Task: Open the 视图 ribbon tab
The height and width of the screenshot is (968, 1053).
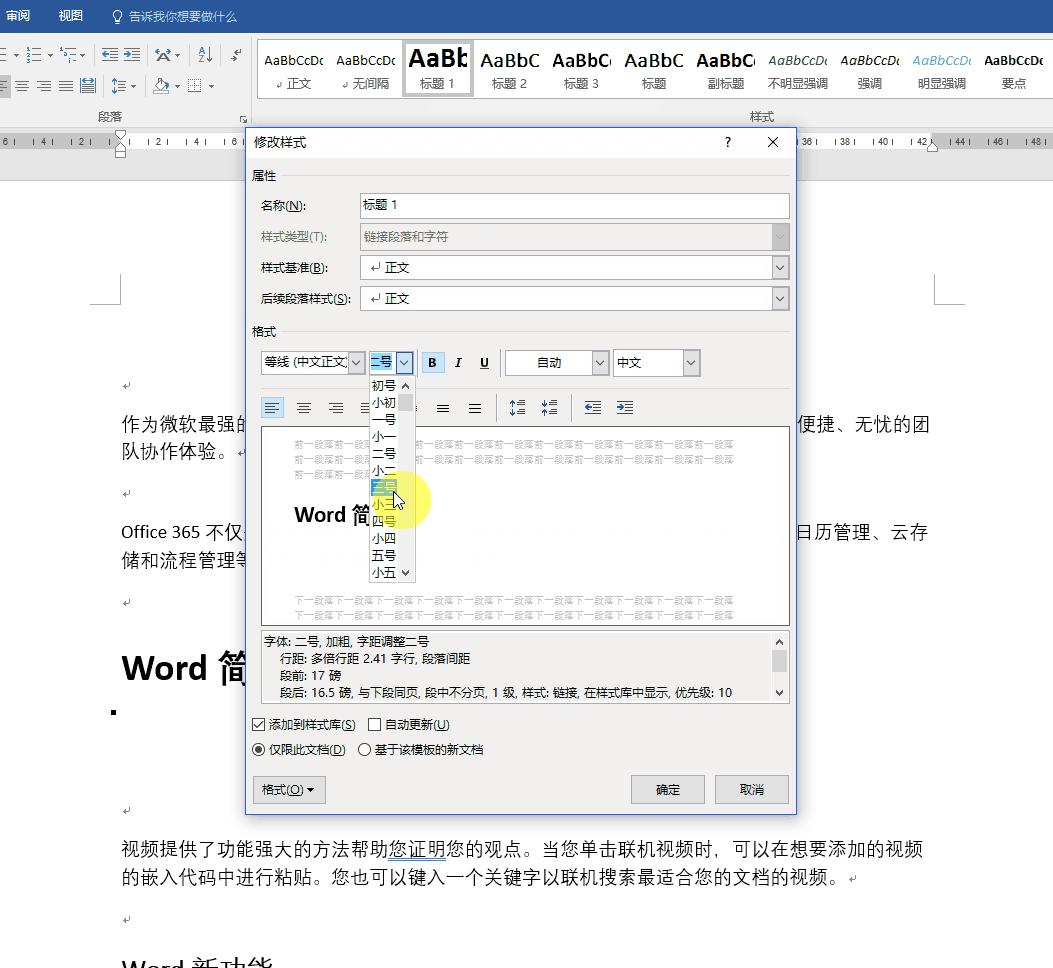Action: coord(69,15)
